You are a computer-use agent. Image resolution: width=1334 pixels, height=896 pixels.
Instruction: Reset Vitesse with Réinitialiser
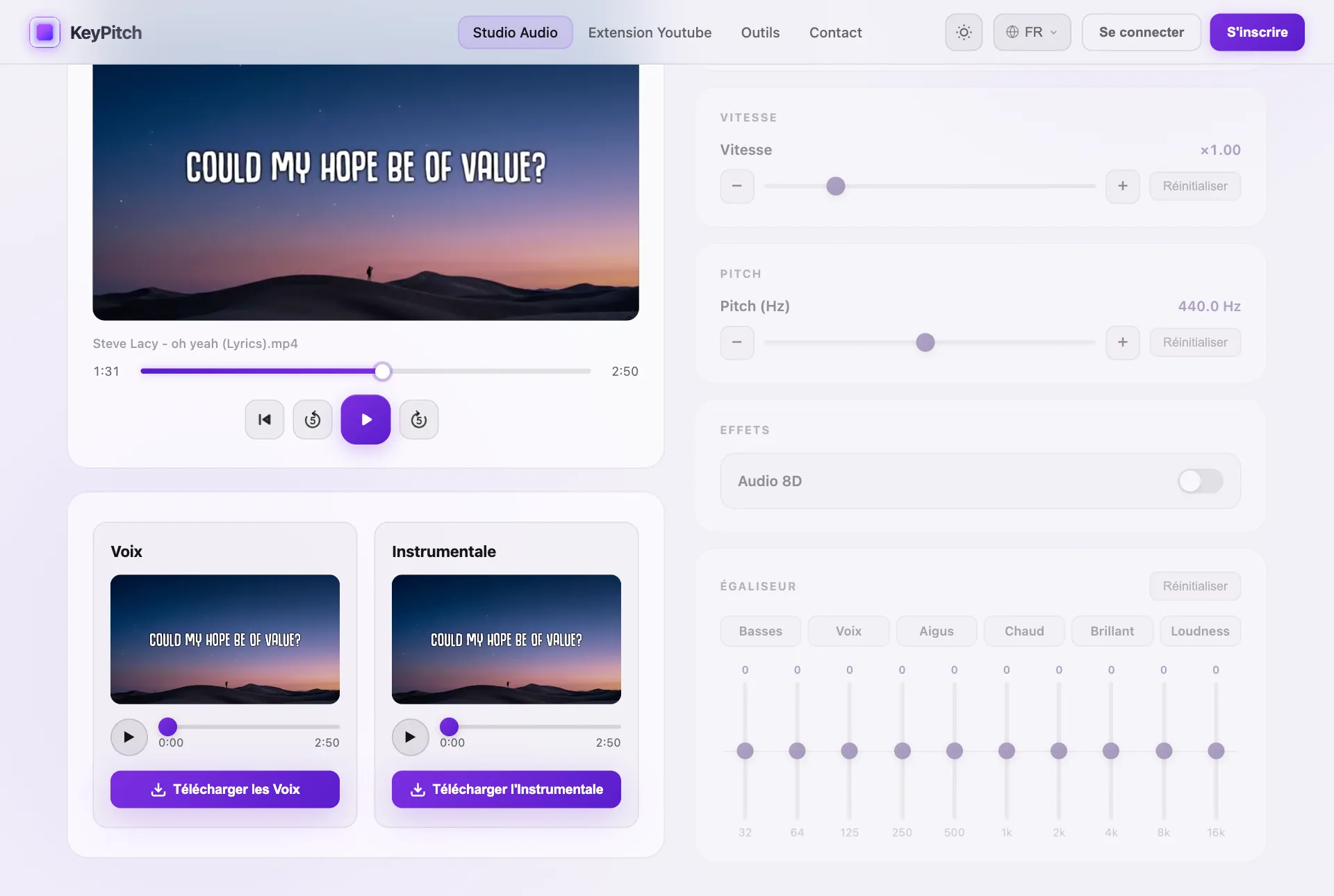click(1195, 186)
